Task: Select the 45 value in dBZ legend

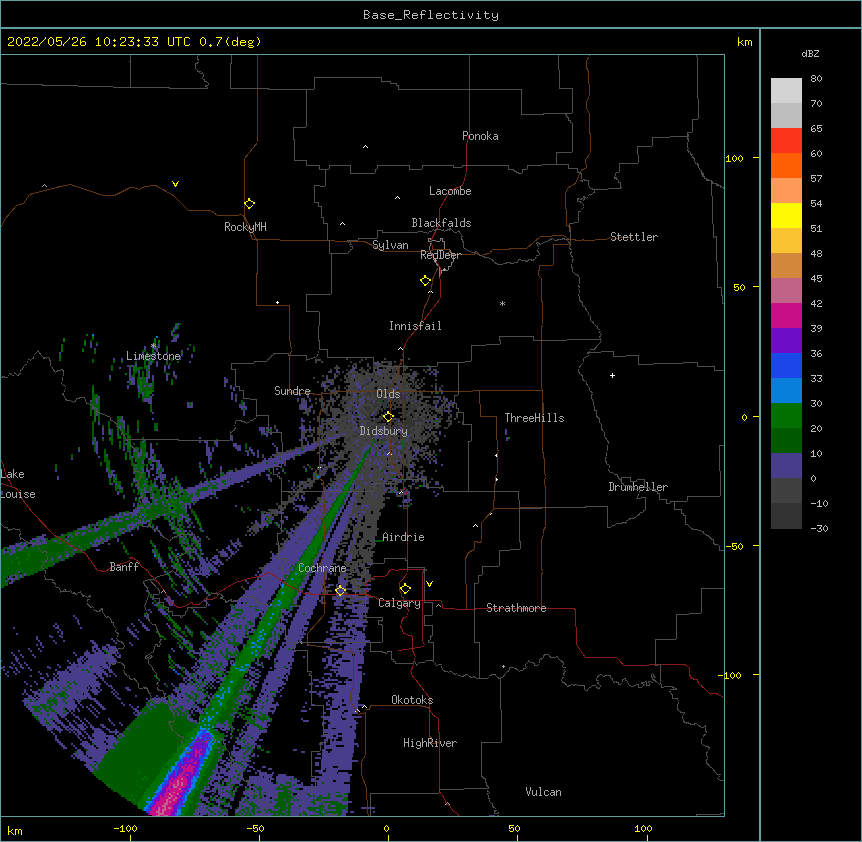Action: [x=816, y=278]
